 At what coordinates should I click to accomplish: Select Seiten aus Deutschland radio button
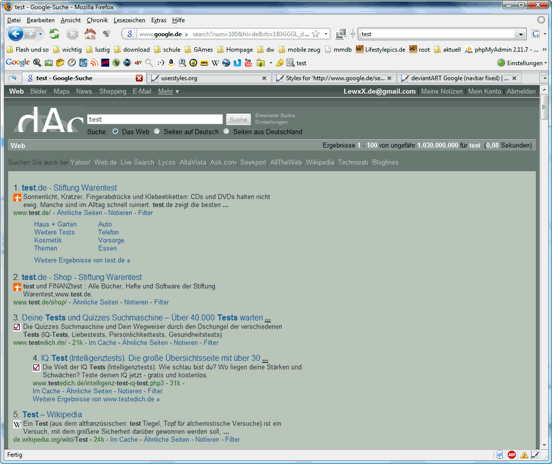(226, 131)
